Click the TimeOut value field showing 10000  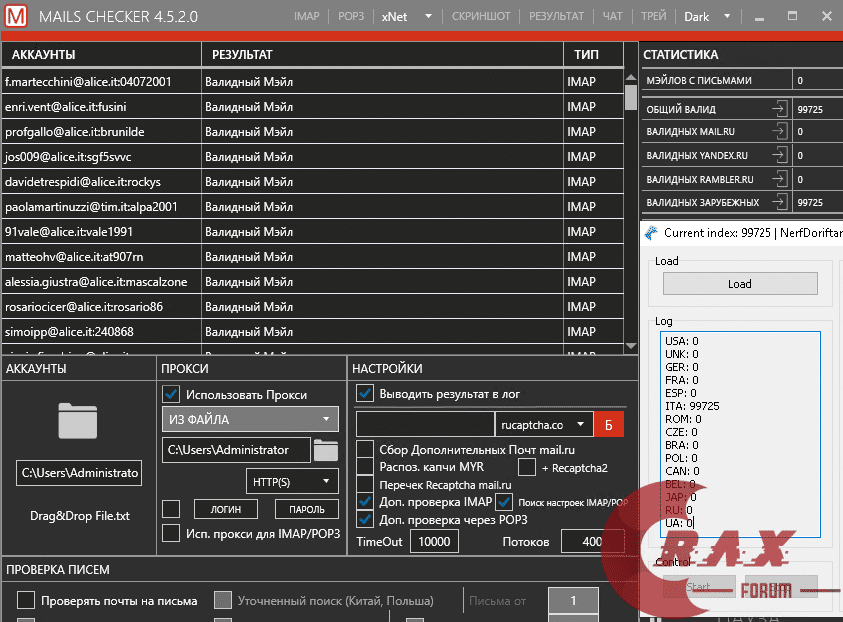433,540
